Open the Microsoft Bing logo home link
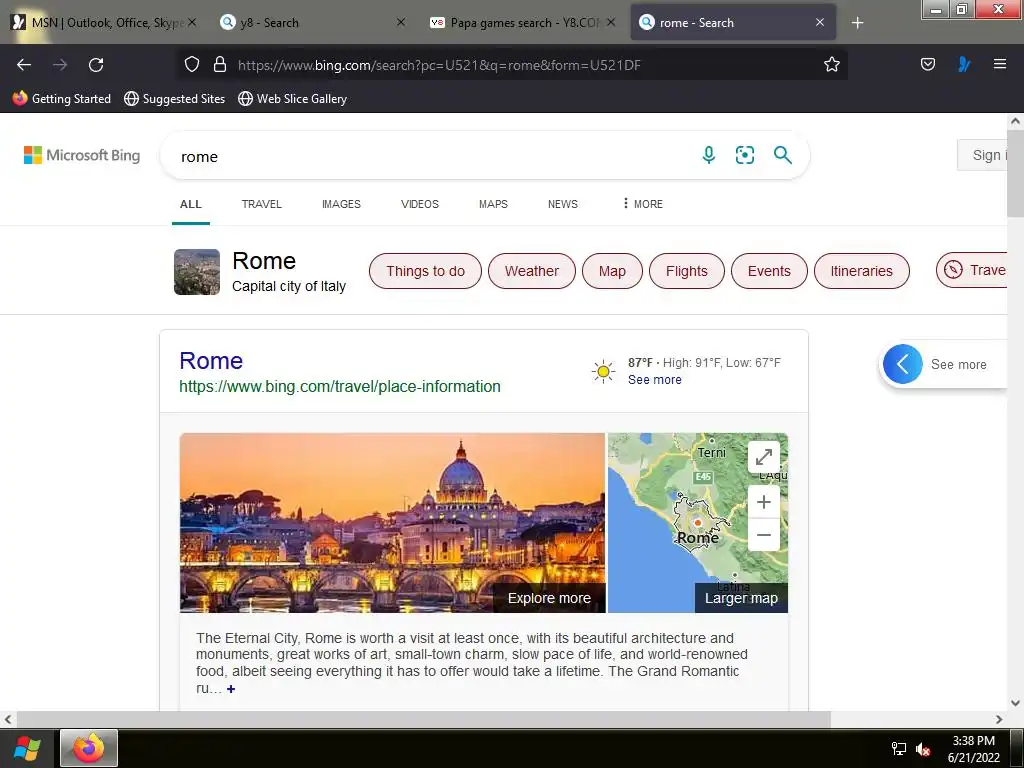 (x=82, y=155)
